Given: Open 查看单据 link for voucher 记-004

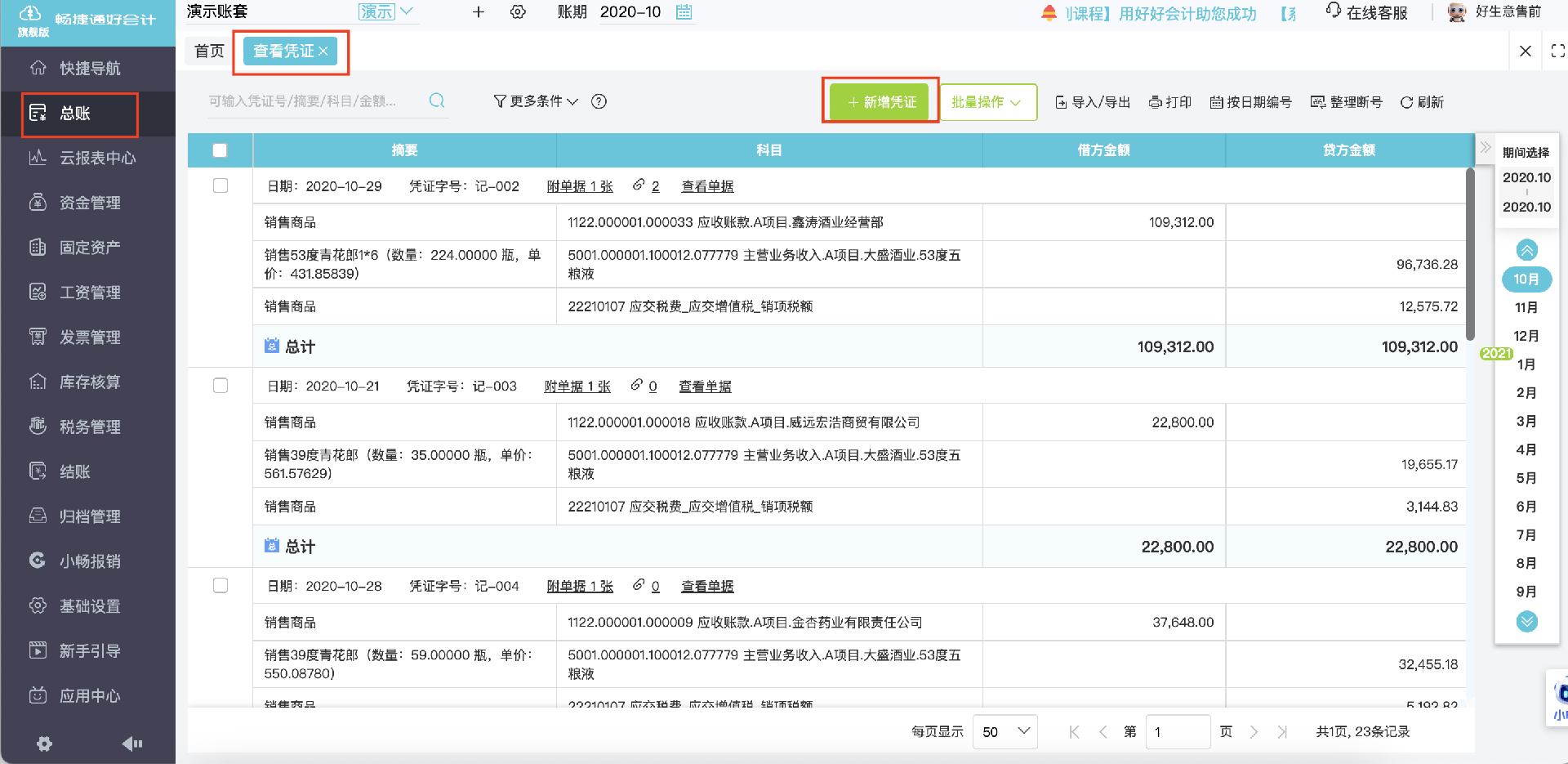Looking at the screenshot, I should point(706,585).
